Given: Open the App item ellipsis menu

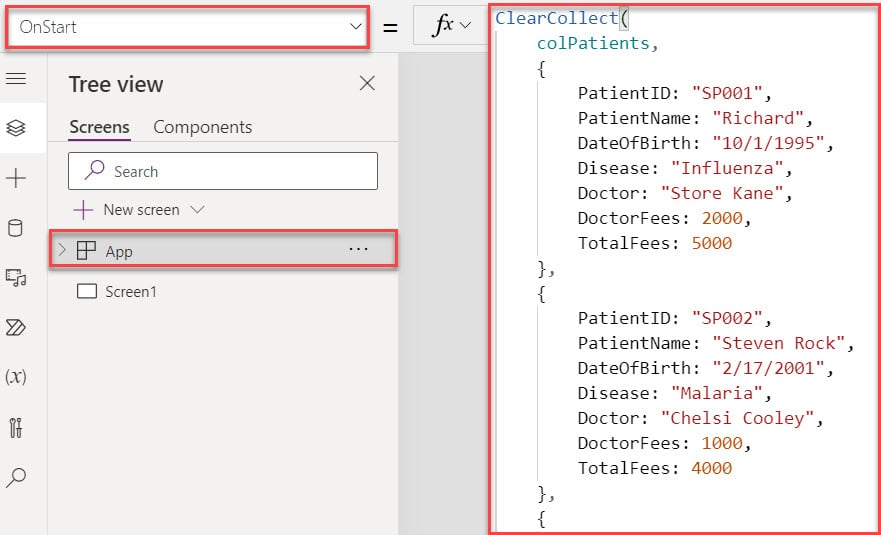Looking at the screenshot, I should [x=358, y=250].
